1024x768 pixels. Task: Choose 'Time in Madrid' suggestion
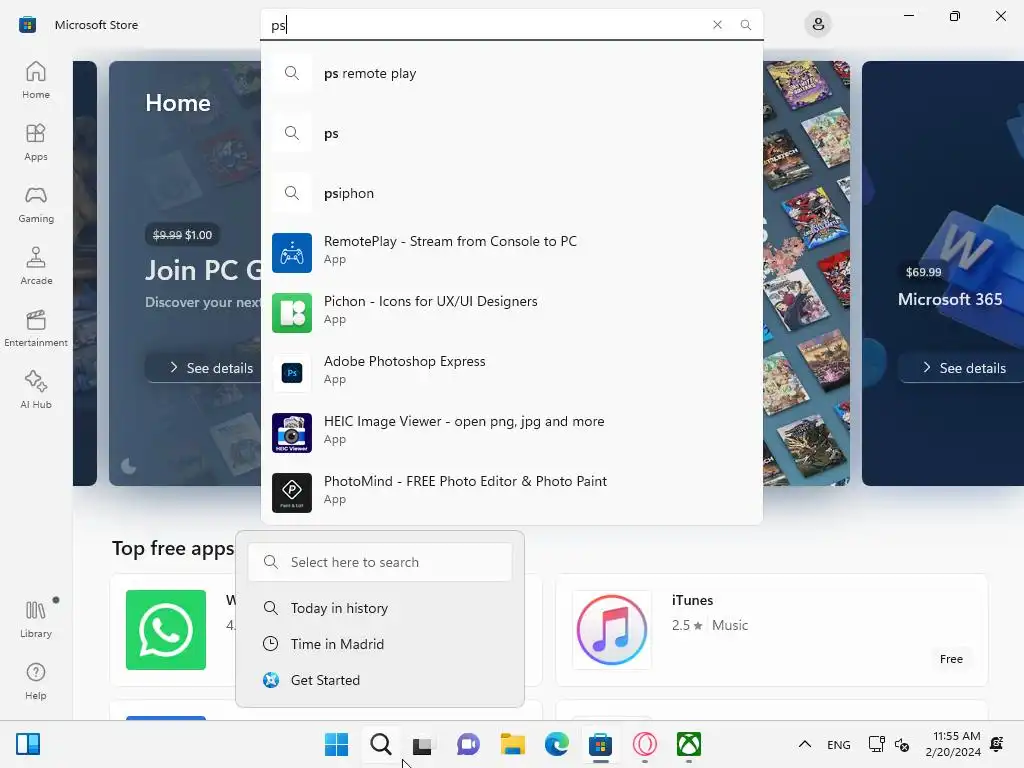380,644
